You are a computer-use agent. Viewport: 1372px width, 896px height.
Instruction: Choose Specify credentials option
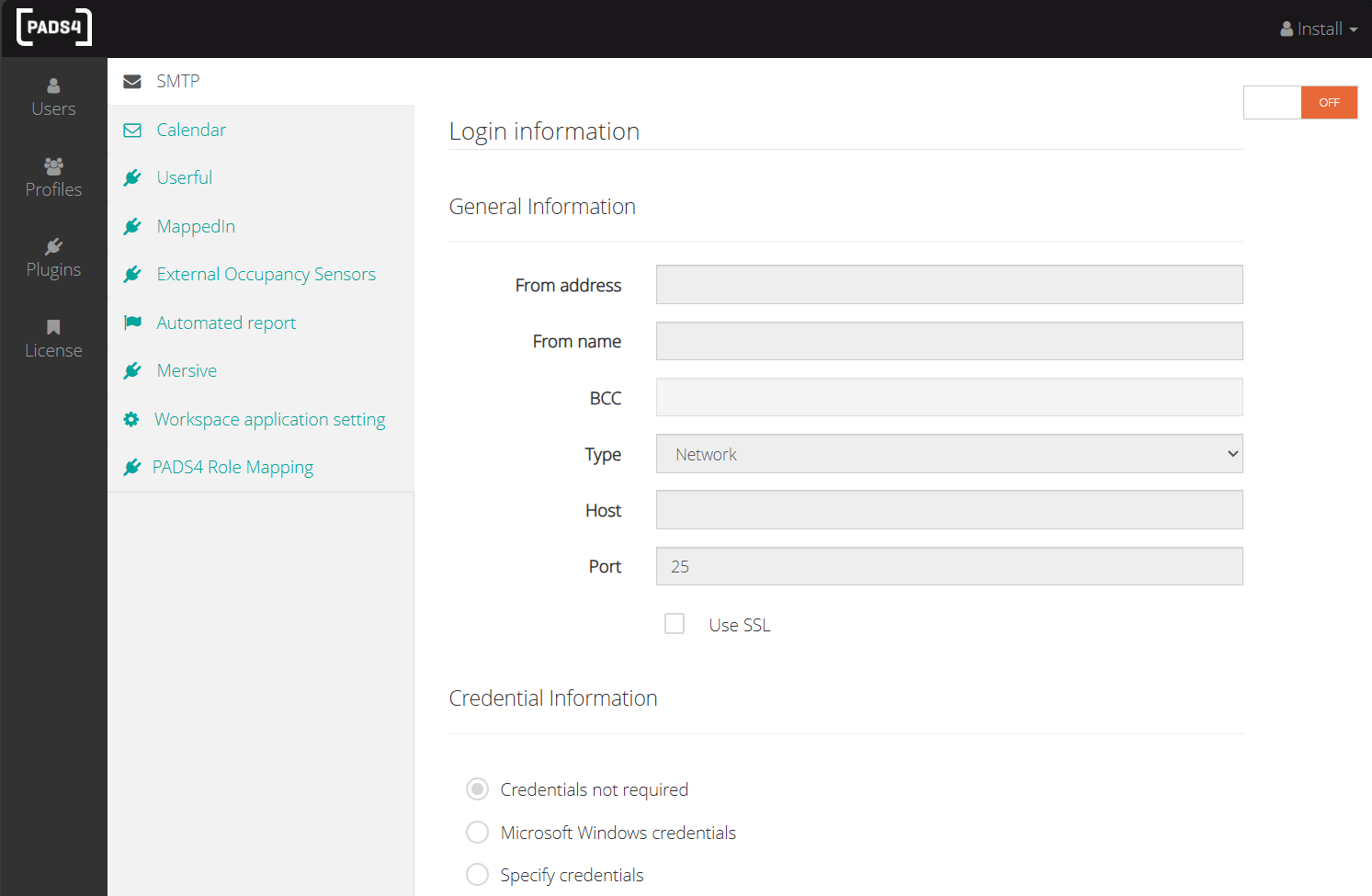coord(477,874)
